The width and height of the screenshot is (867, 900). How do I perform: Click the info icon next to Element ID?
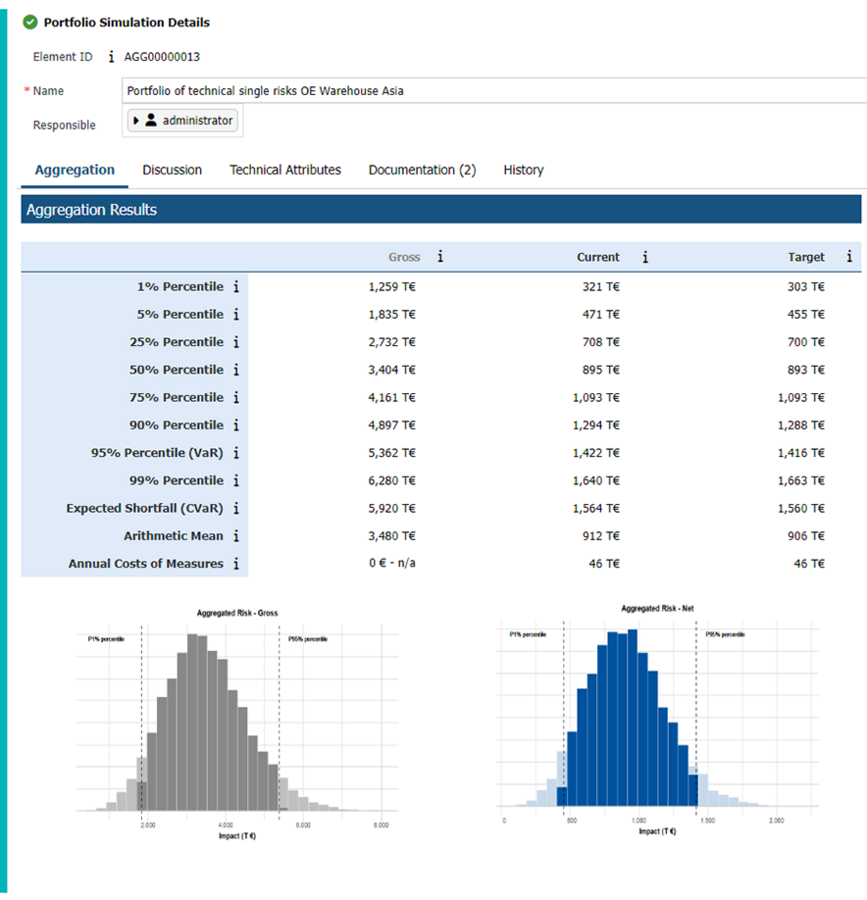click(x=111, y=57)
